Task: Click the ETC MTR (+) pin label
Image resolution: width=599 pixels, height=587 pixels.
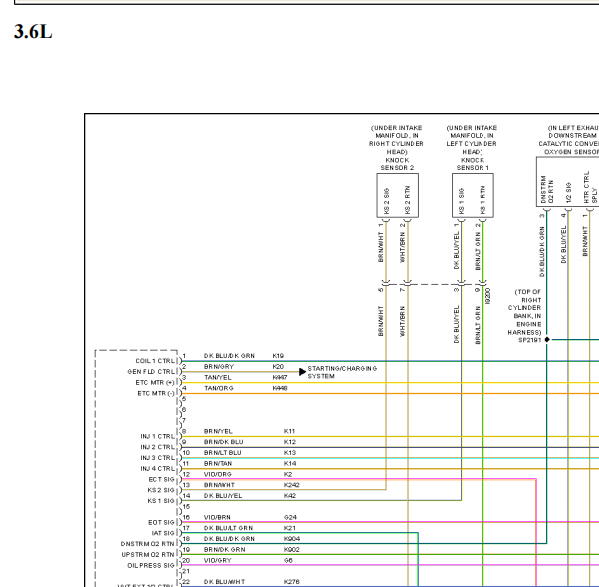Action: (x=155, y=382)
